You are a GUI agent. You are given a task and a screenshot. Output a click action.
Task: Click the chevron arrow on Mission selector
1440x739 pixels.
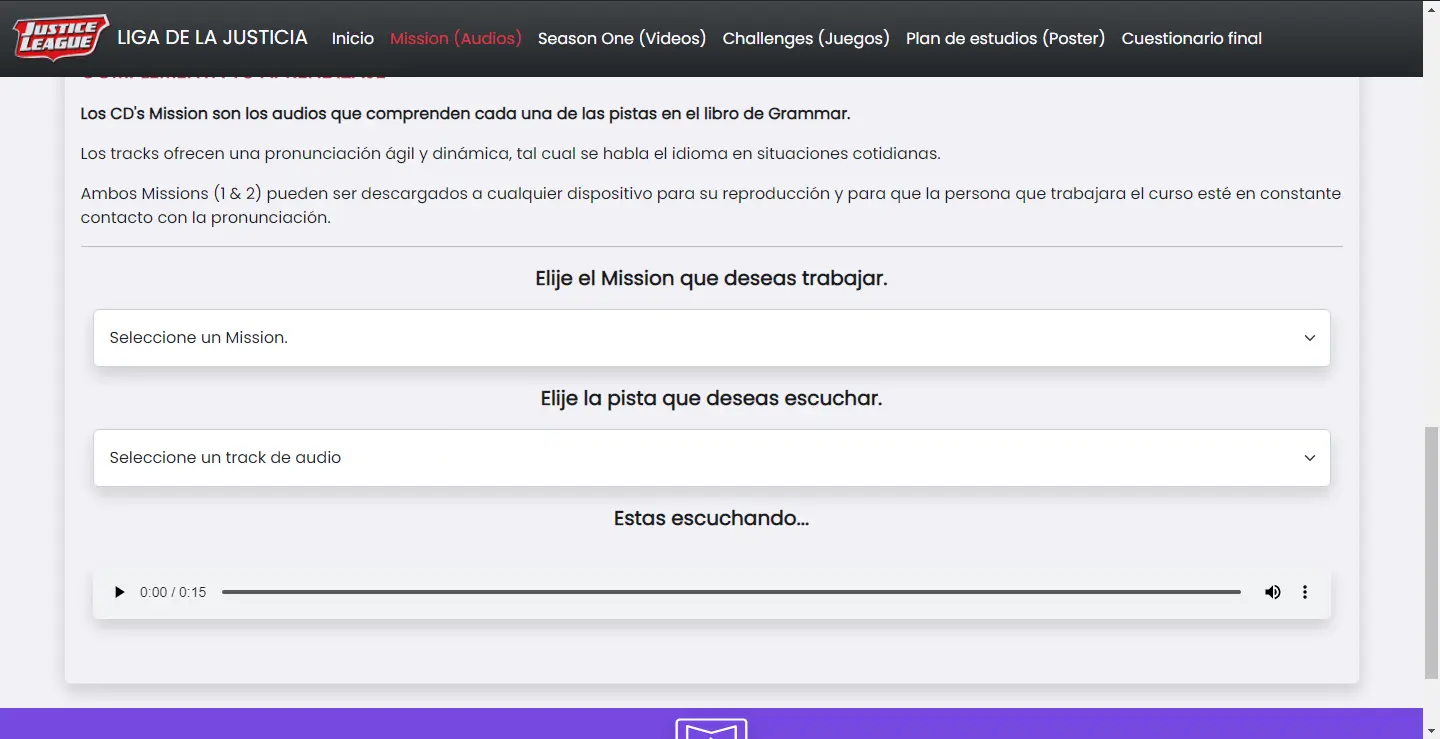1309,338
